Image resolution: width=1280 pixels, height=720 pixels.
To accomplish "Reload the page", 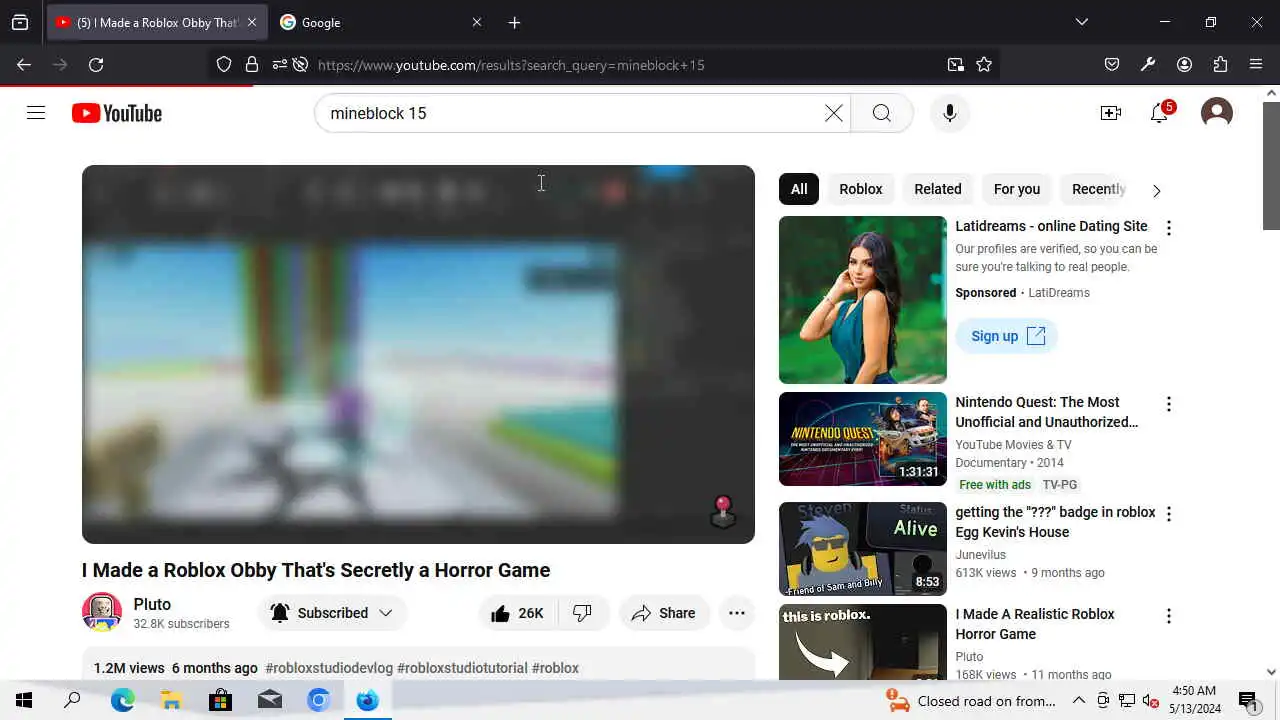I will (96, 64).
